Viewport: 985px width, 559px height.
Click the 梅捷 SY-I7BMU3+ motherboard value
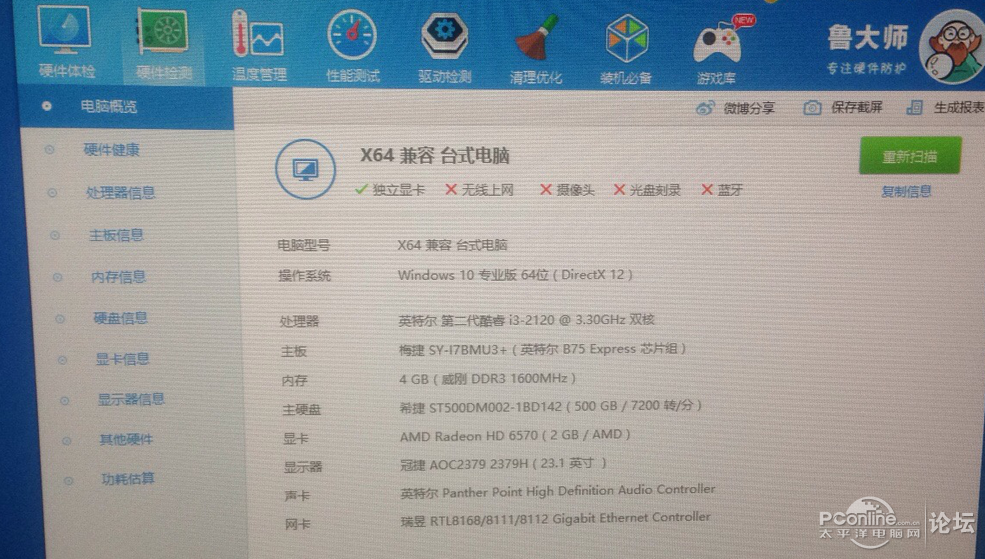[542, 349]
